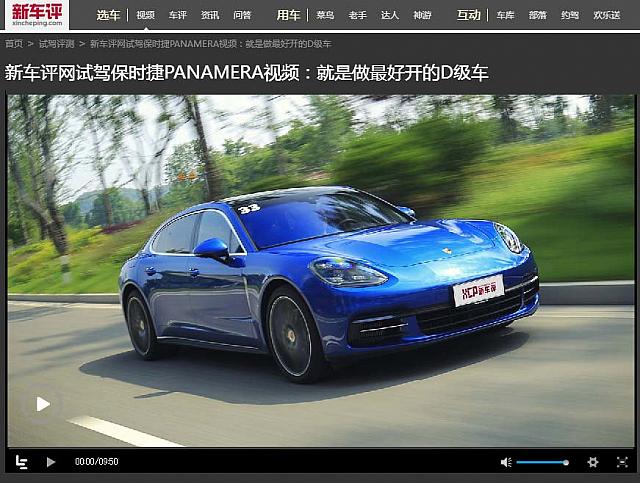Open the 选车 navigation menu
640x483 pixels.
tap(108, 15)
